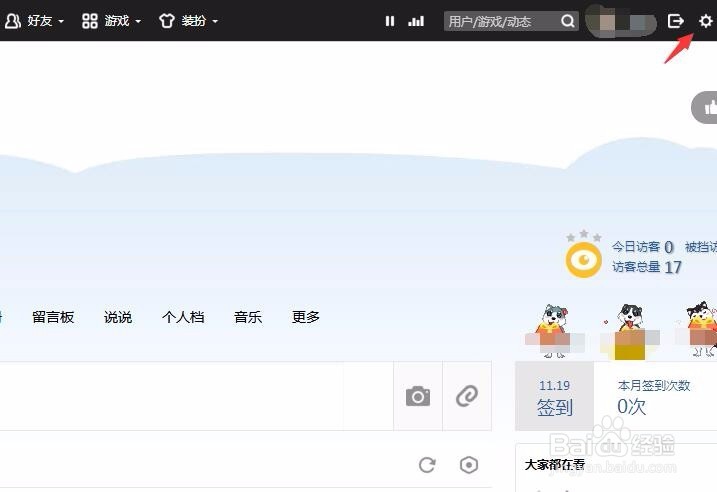Image resolution: width=717 pixels, height=492 pixels.
Task: Insert a link with paperclip icon
Action: click(467, 396)
